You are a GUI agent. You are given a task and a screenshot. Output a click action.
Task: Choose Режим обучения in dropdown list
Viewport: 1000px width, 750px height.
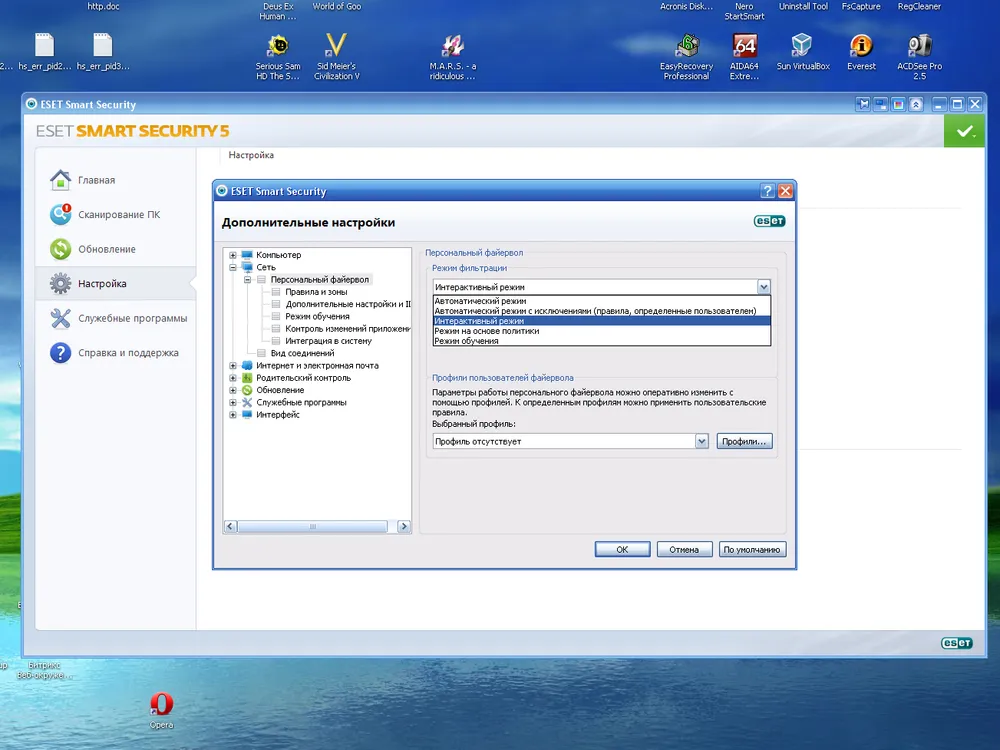coord(466,341)
